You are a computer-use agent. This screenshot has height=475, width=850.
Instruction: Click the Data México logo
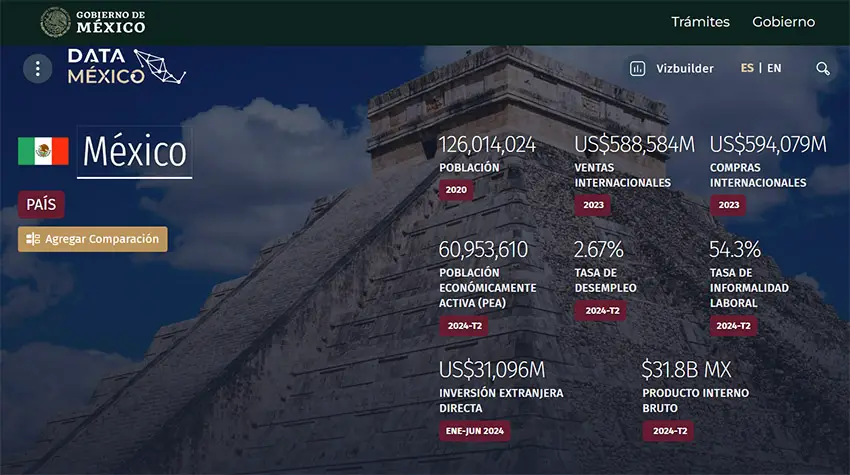pyautogui.click(x=127, y=67)
